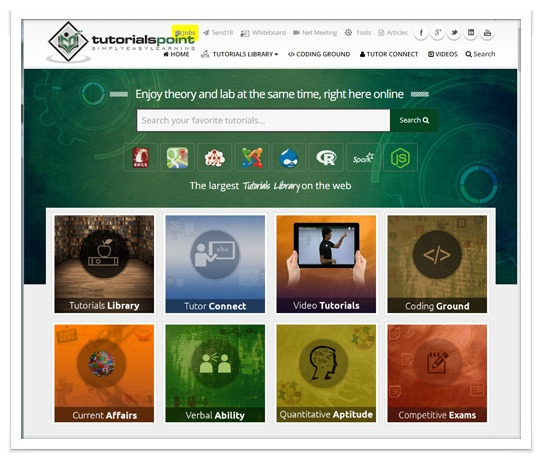Screen dimensions: 542x459
Task: Open the Facebook social icon
Action: pos(421,33)
